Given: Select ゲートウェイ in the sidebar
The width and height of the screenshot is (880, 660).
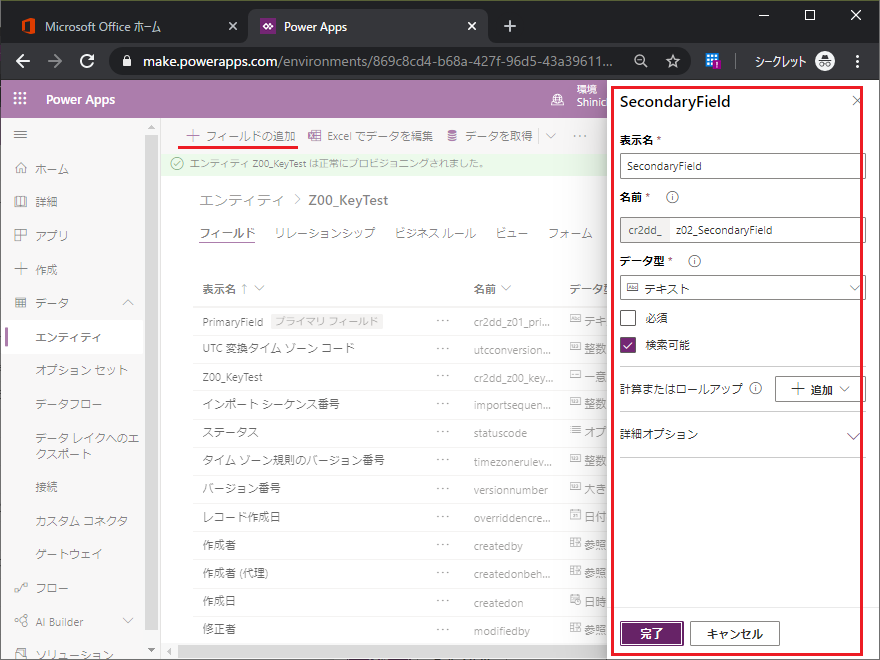Looking at the screenshot, I should pos(68,554).
